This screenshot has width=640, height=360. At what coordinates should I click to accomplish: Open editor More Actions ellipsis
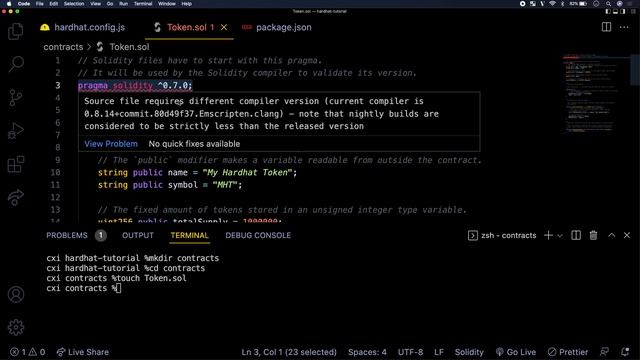click(x=624, y=27)
